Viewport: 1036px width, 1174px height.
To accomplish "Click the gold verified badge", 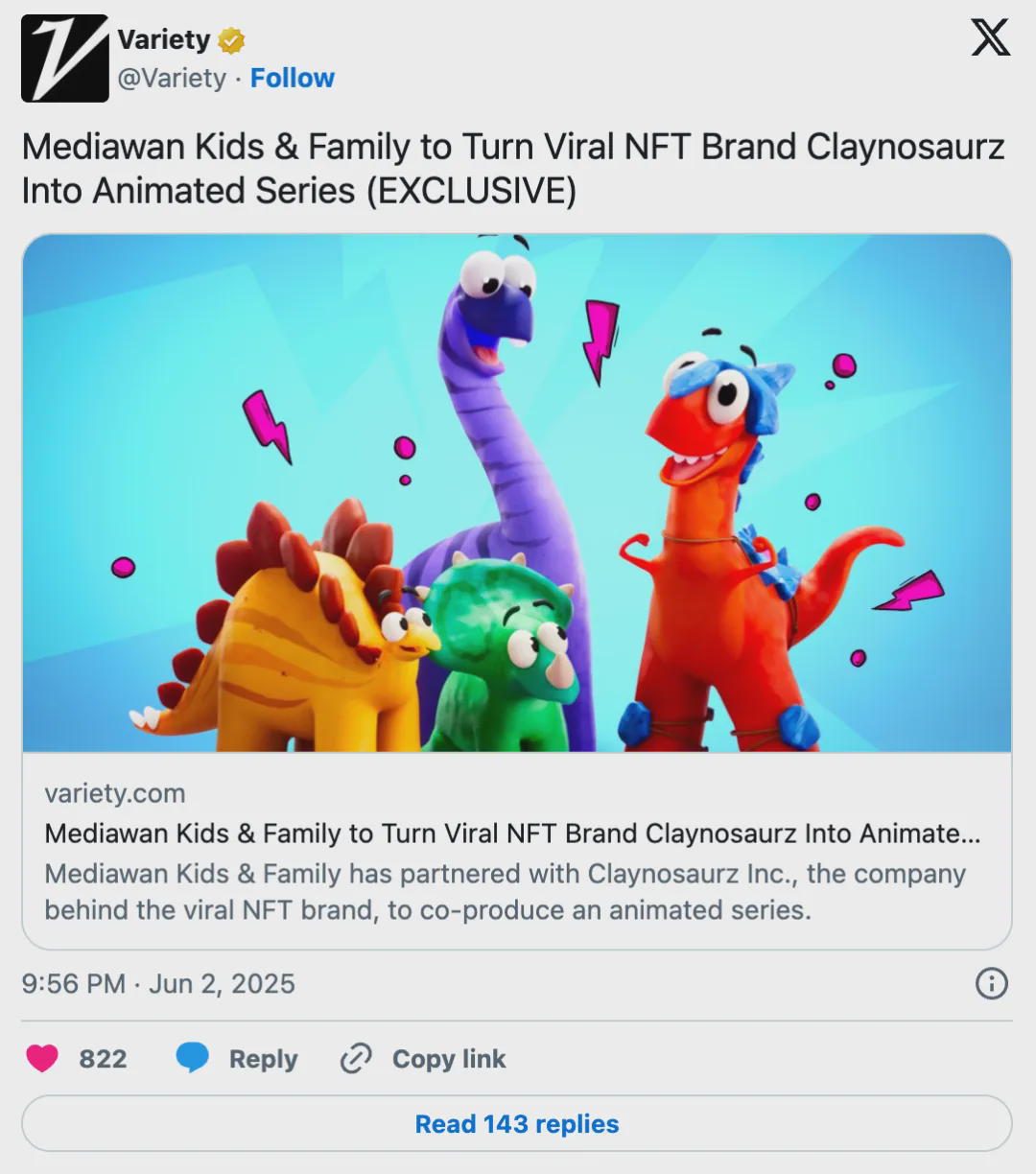I will click(231, 40).
